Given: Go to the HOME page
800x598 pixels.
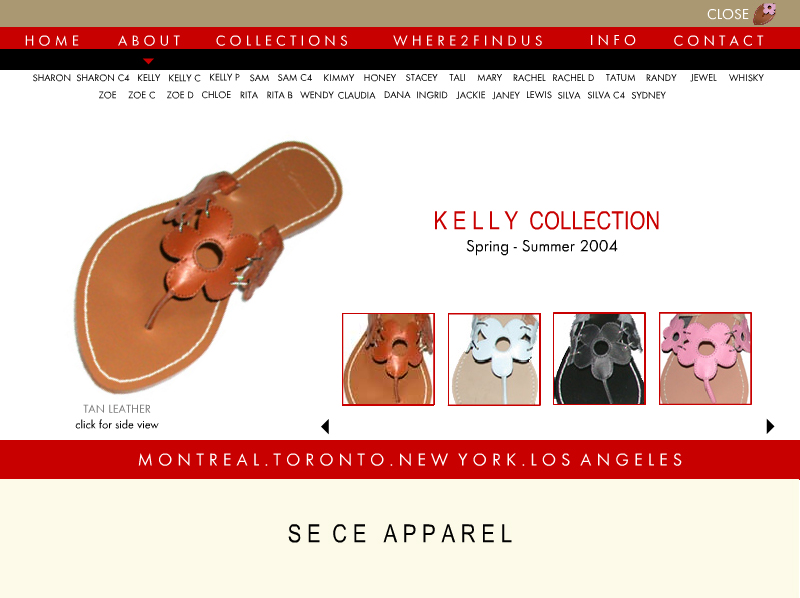Looking at the screenshot, I should tap(53, 40).
